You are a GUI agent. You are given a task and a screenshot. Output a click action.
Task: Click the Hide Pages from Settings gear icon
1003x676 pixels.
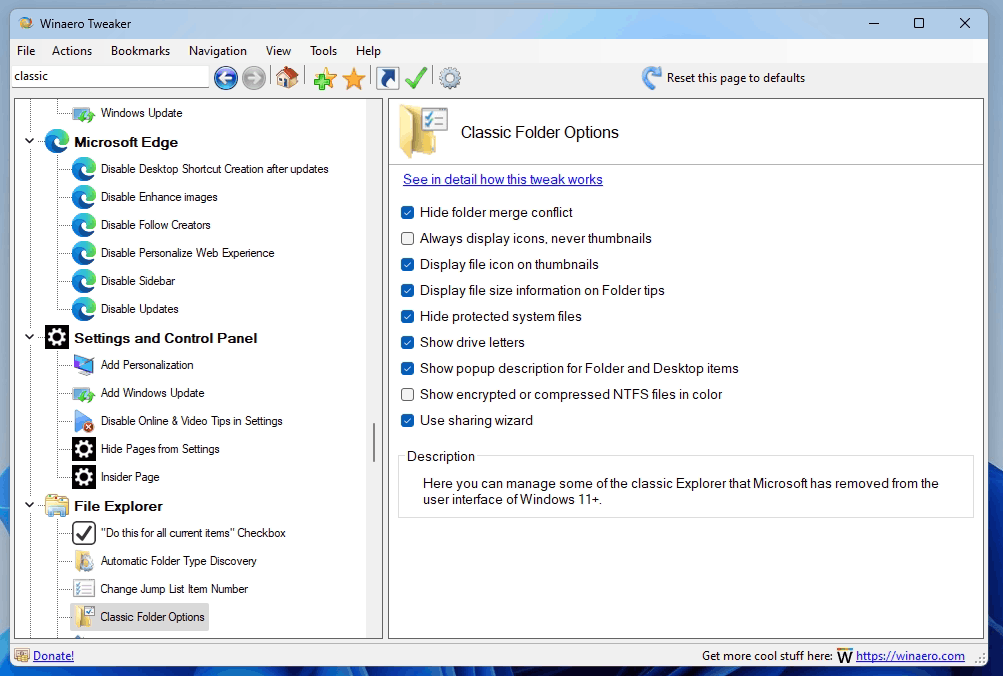tap(84, 449)
